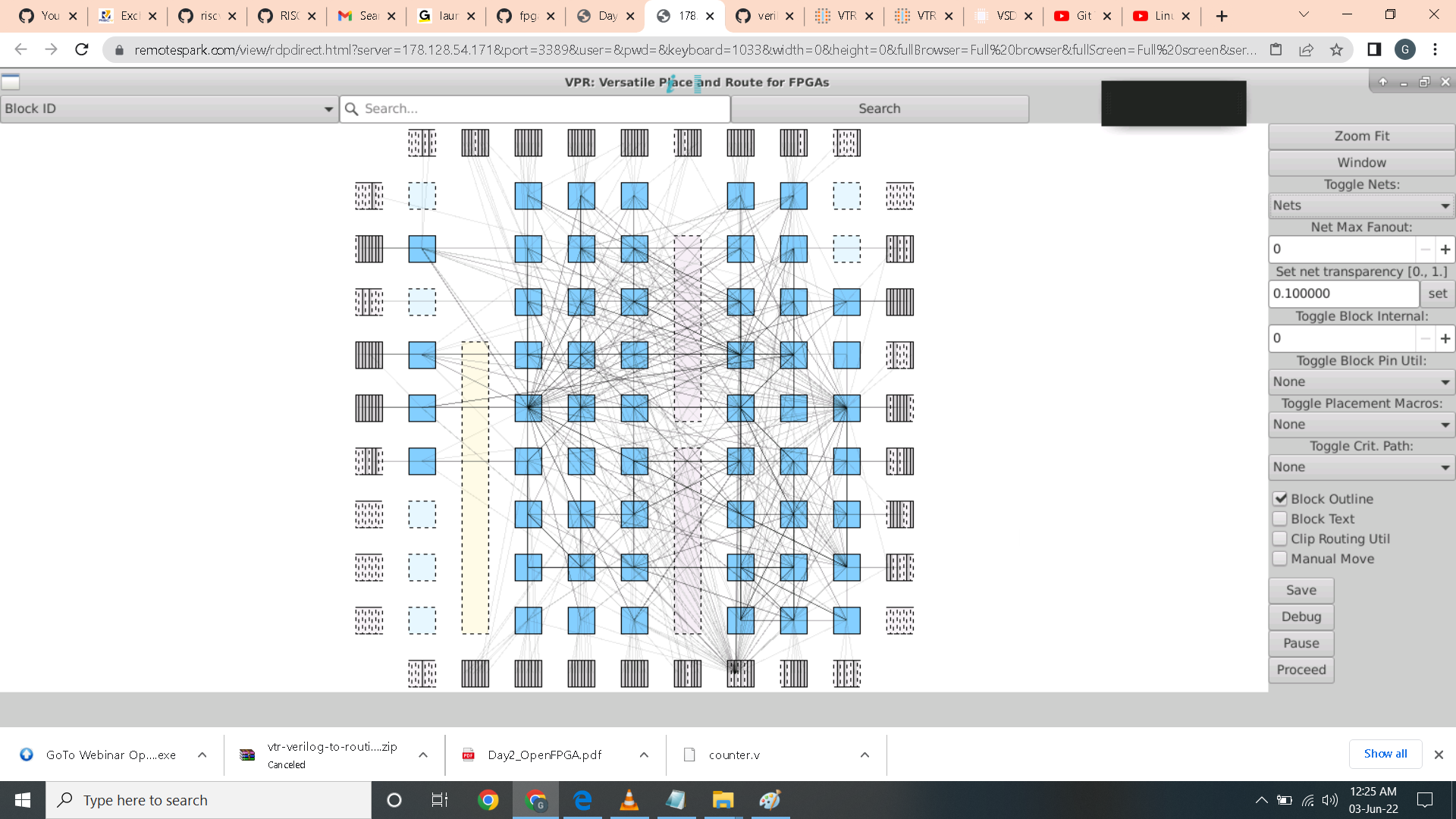
Task: Reload the remote desktop page
Action: 82,50
